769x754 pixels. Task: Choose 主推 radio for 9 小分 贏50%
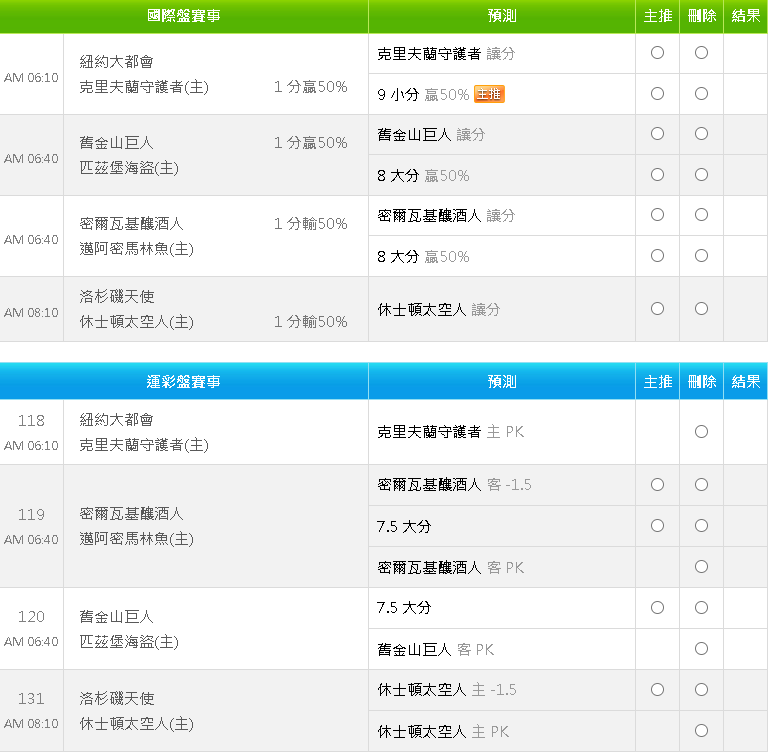pyautogui.click(x=657, y=94)
